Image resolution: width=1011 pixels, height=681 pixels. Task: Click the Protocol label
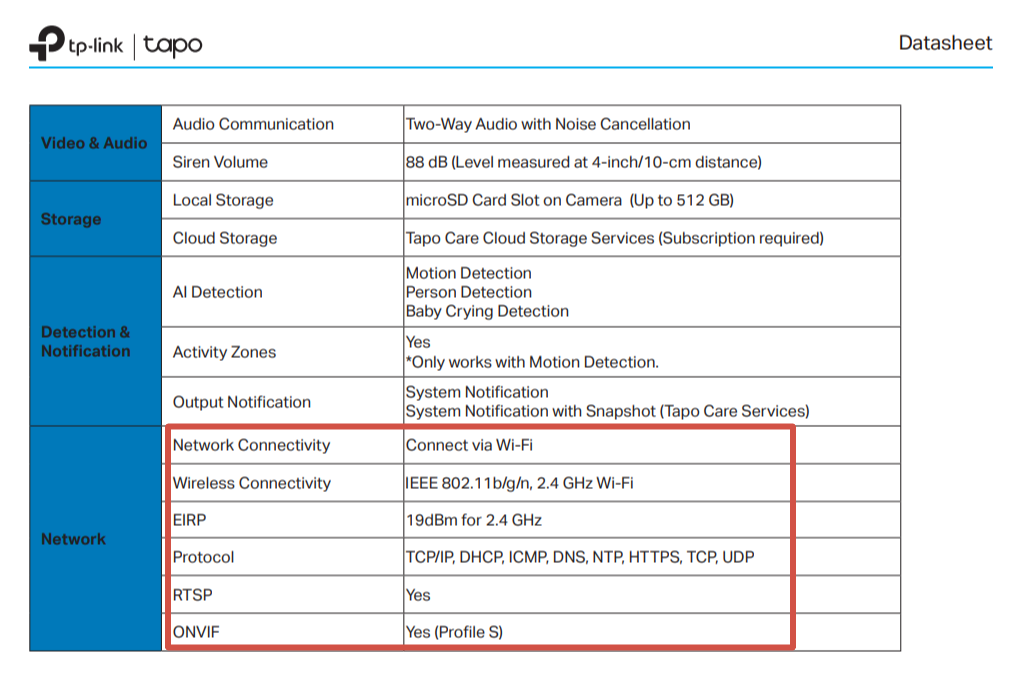click(204, 557)
